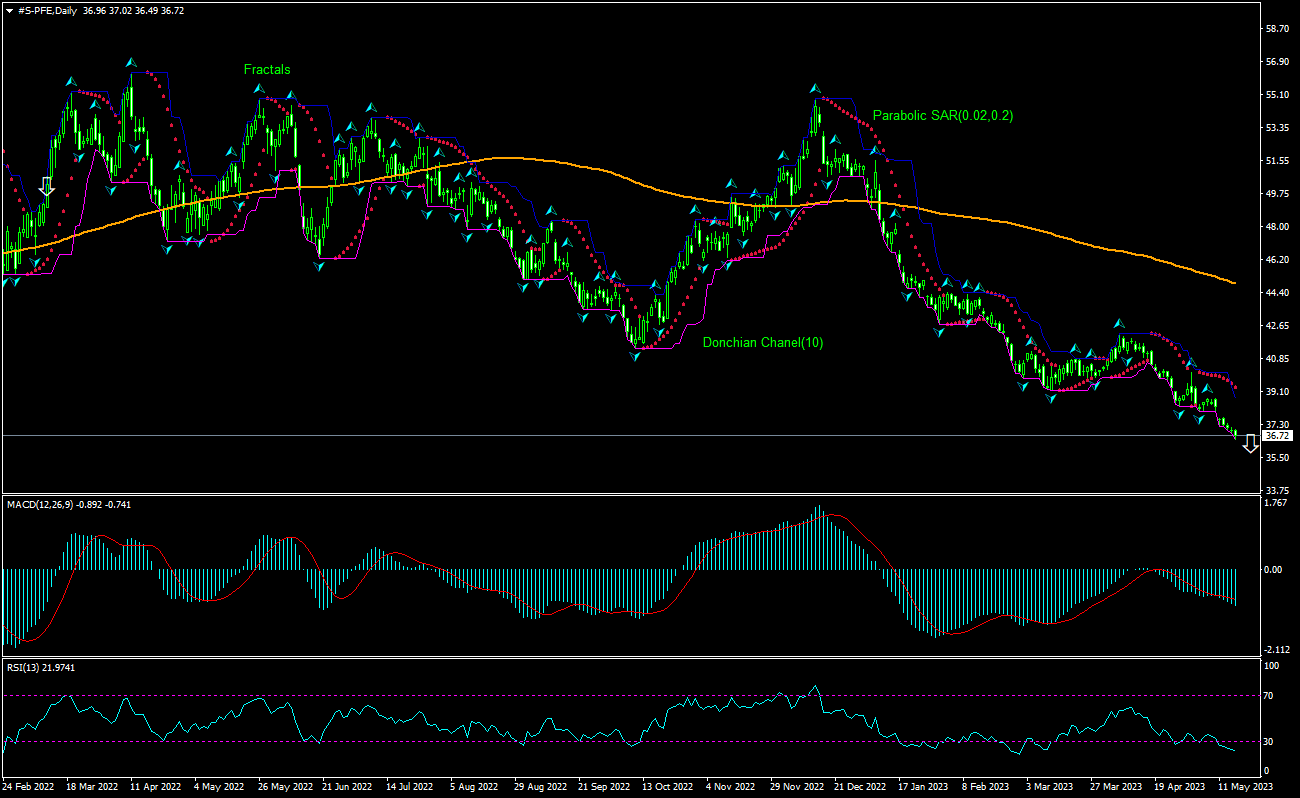Select the green Fractals label
This screenshot has width=1300, height=798.
coord(267,70)
